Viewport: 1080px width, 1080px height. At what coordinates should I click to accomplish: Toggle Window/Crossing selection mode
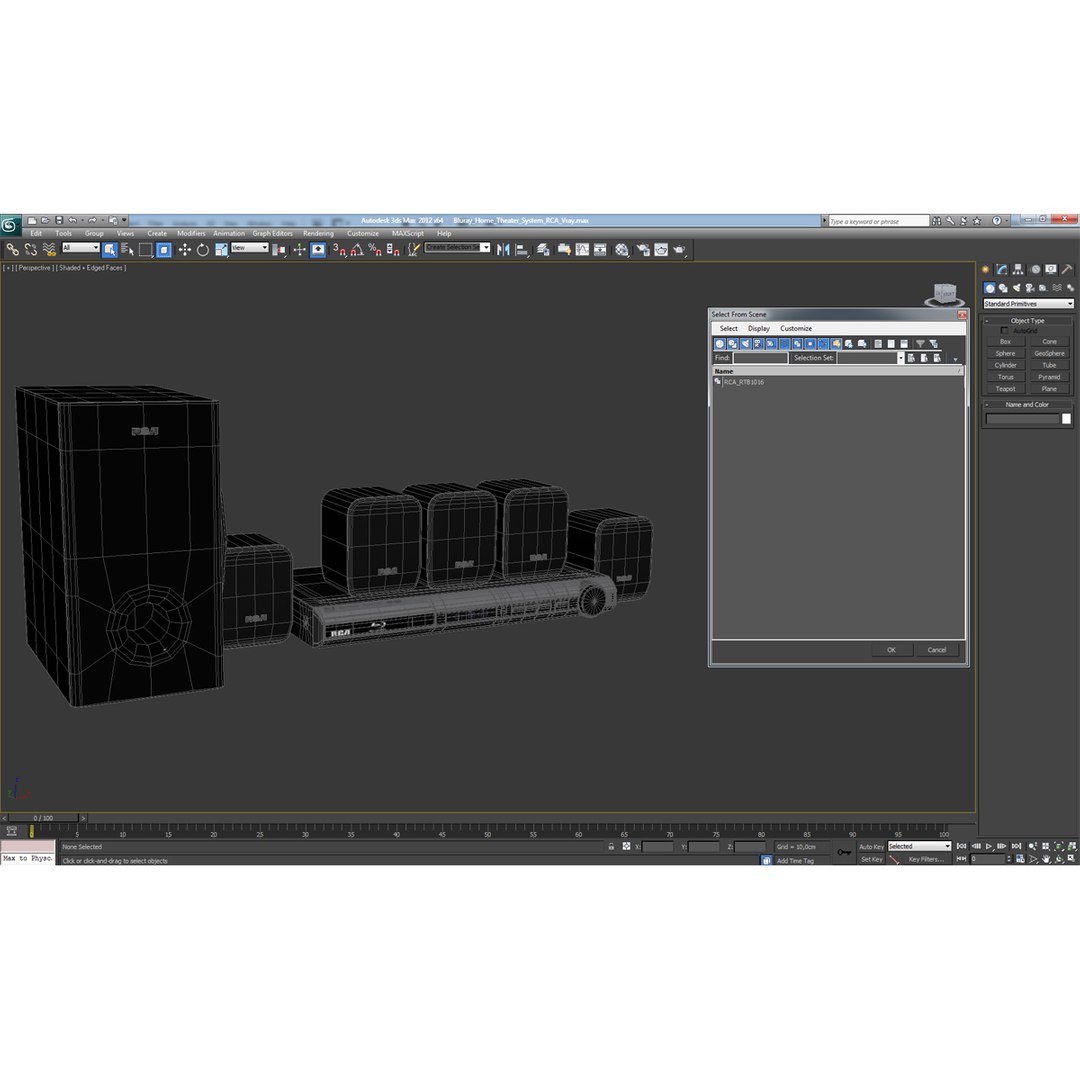click(163, 249)
